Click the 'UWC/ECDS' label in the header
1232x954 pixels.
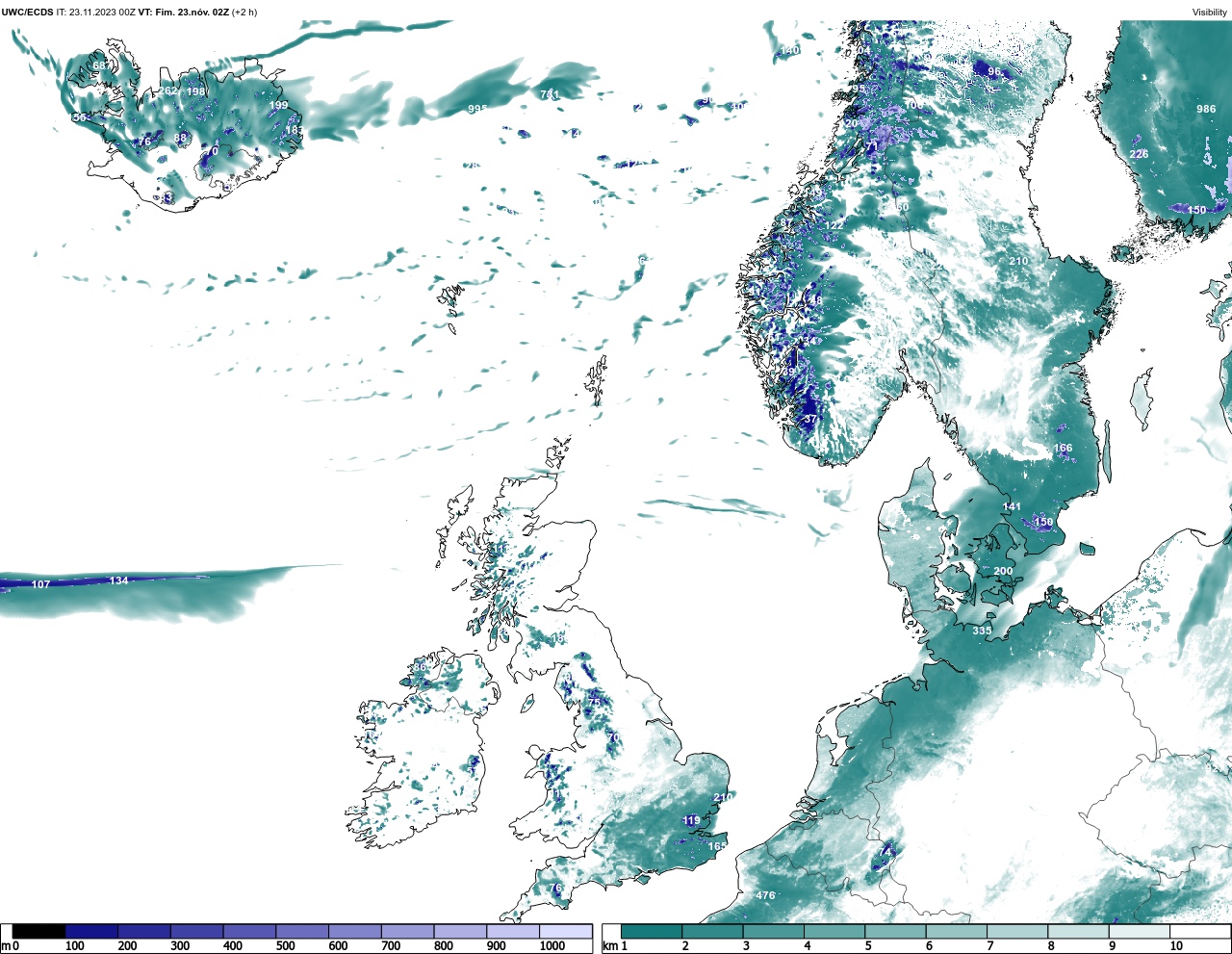pos(27,12)
